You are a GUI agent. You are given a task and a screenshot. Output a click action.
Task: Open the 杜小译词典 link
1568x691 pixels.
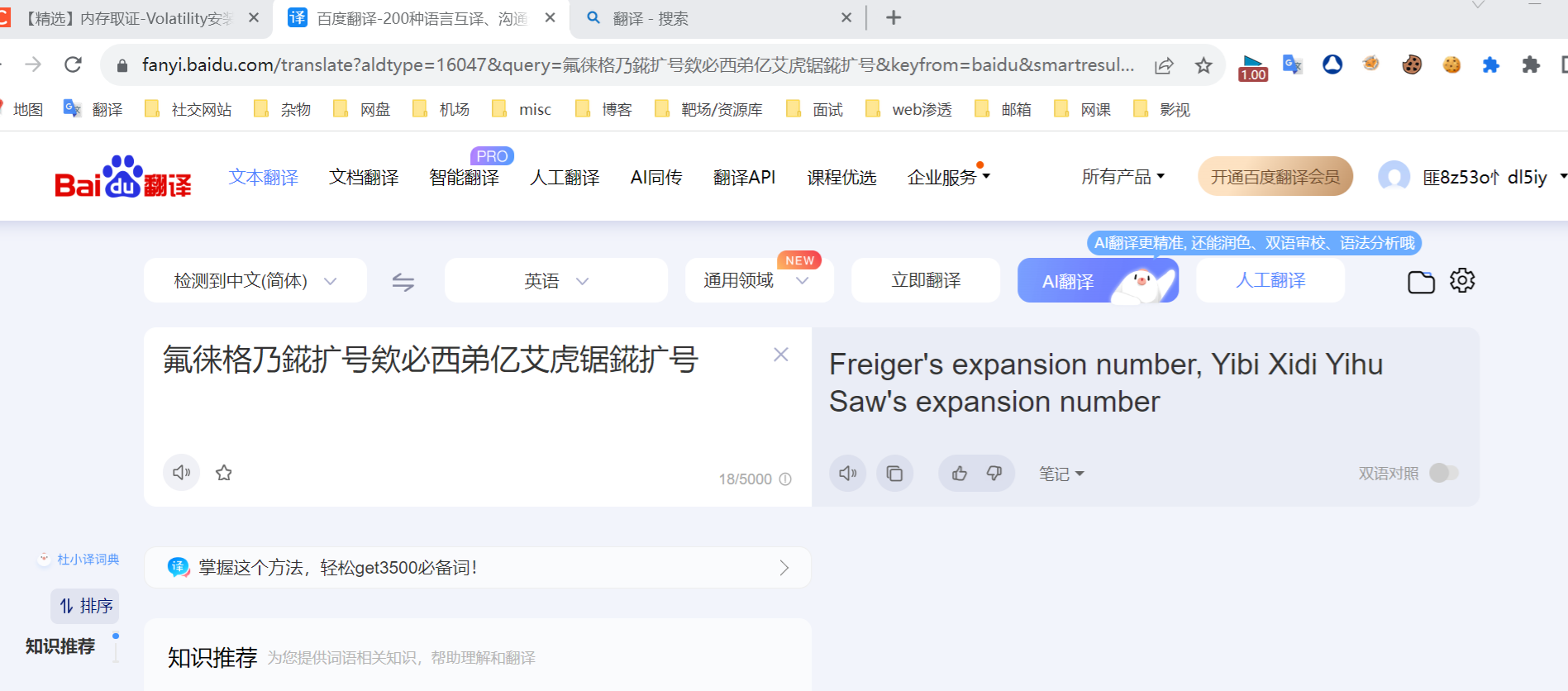pyautogui.click(x=79, y=560)
